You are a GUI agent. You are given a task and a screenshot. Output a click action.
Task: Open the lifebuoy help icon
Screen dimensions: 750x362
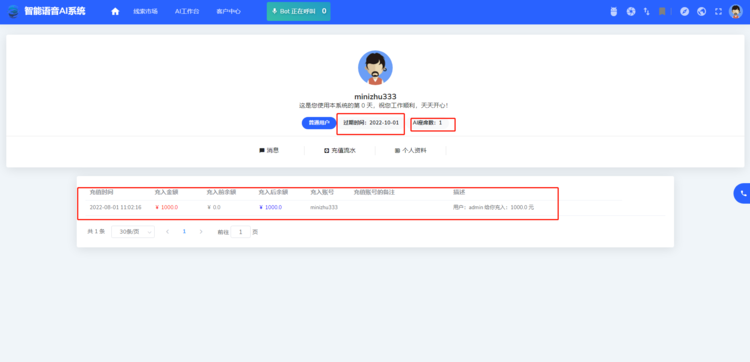click(x=631, y=11)
